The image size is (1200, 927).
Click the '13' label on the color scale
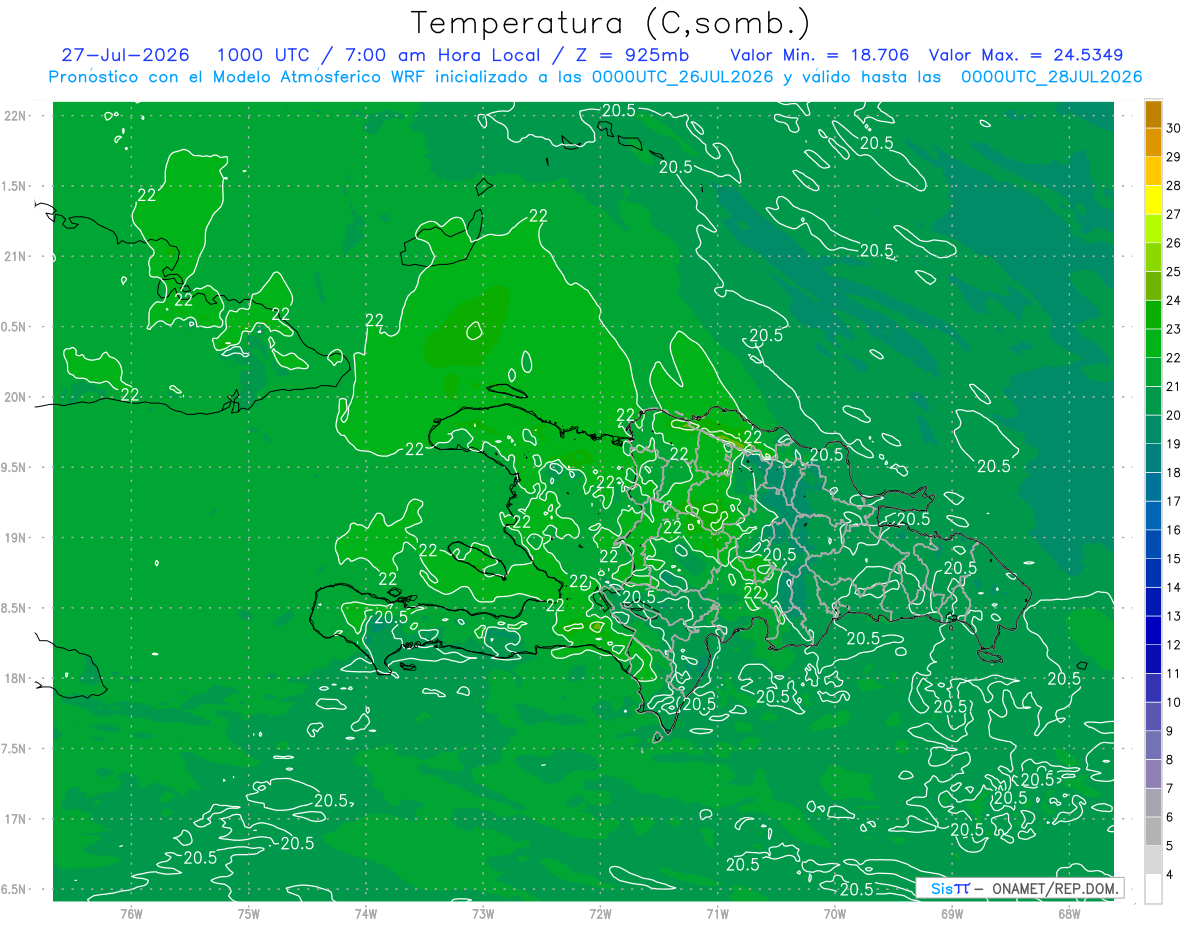pos(1174,616)
